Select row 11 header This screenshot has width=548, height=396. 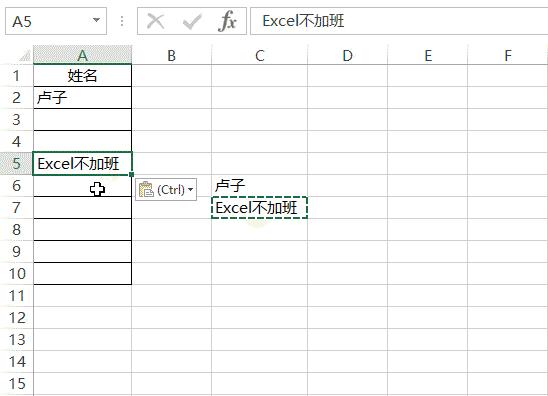pos(16,296)
